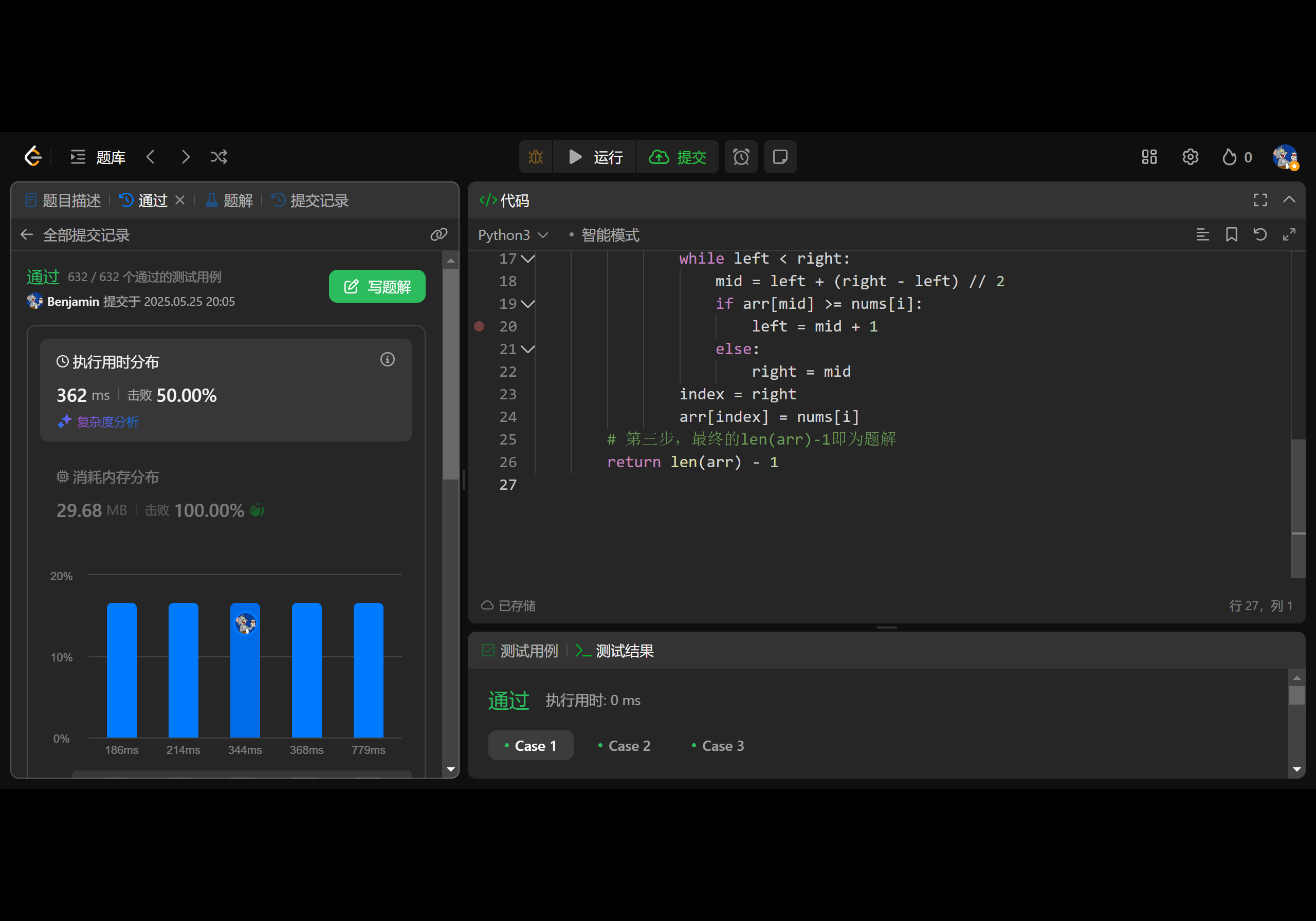Collapse the while loop at line 17

(528, 259)
